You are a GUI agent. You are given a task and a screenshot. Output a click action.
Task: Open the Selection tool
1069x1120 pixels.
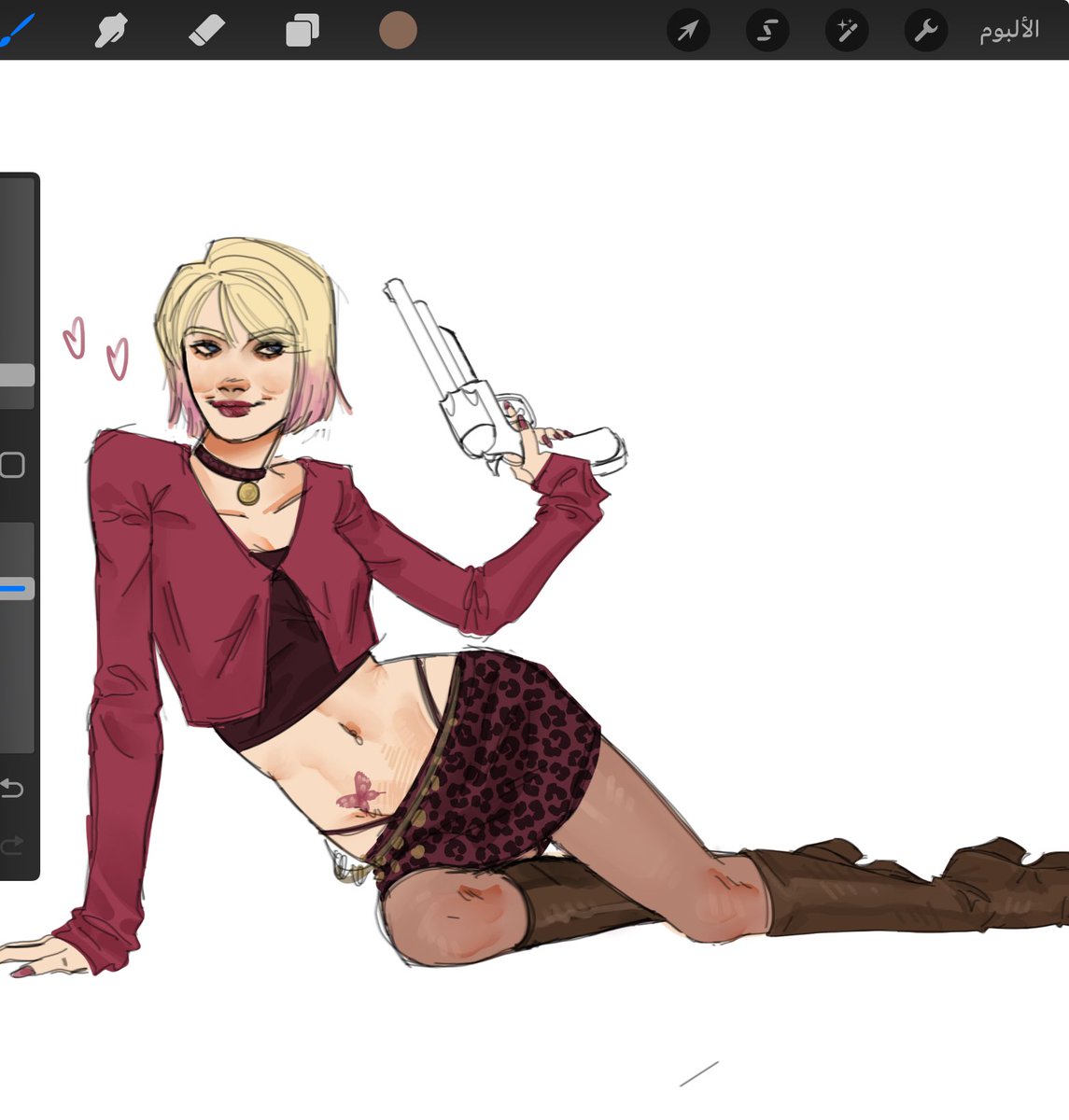(x=767, y=31)
